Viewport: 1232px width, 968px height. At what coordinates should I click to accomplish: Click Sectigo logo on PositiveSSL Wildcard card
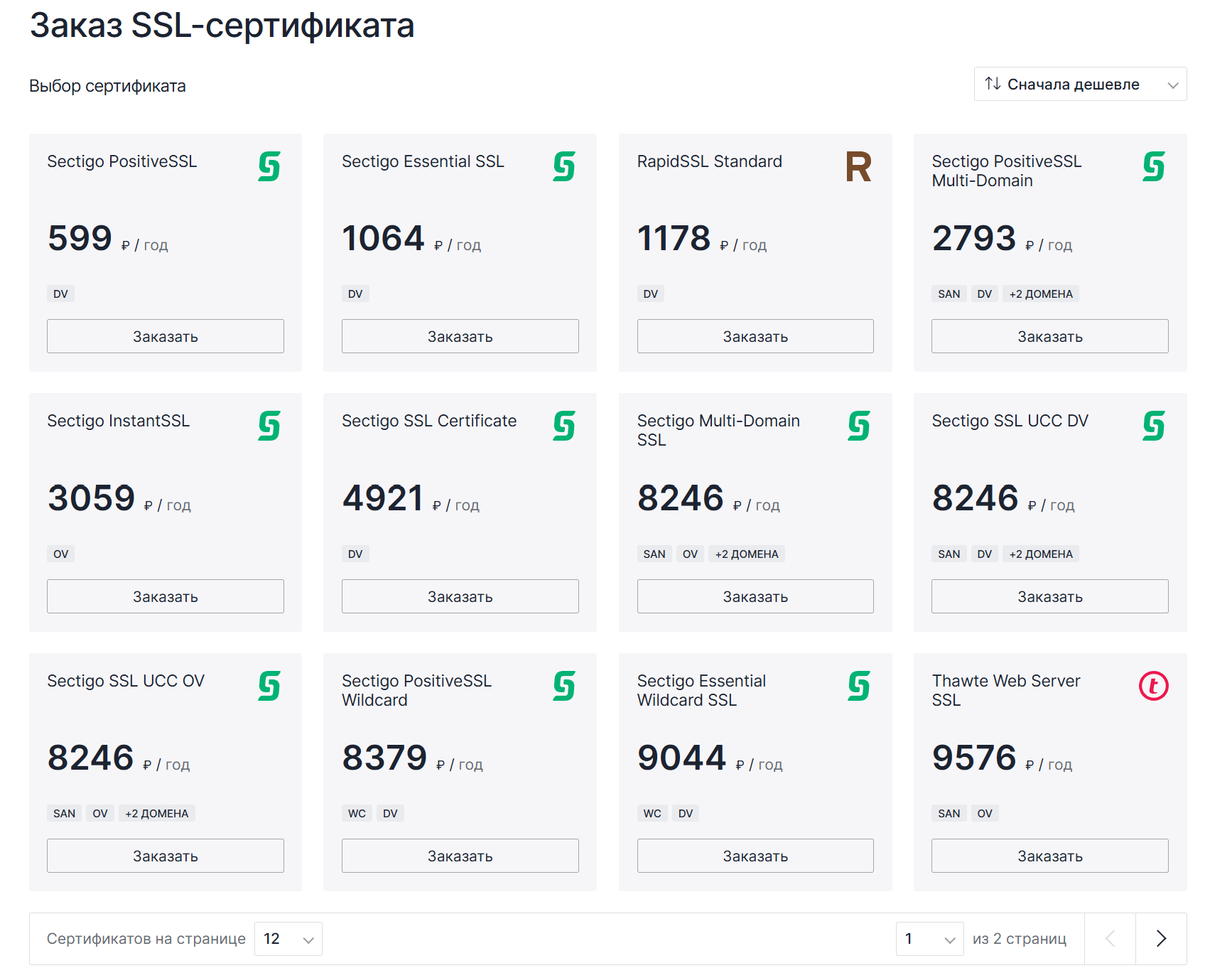564,687
